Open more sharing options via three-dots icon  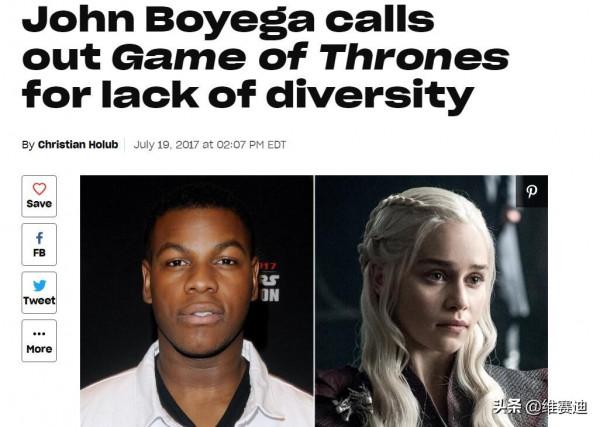[39, 334]
